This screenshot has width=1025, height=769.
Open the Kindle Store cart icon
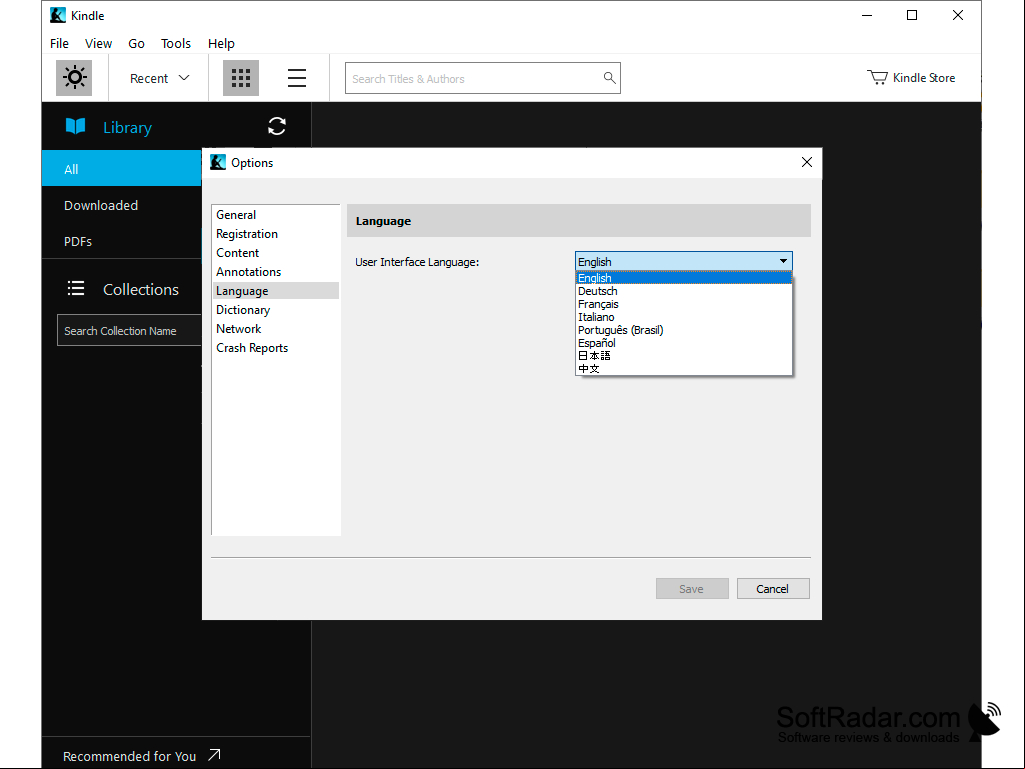pos(877,77)
